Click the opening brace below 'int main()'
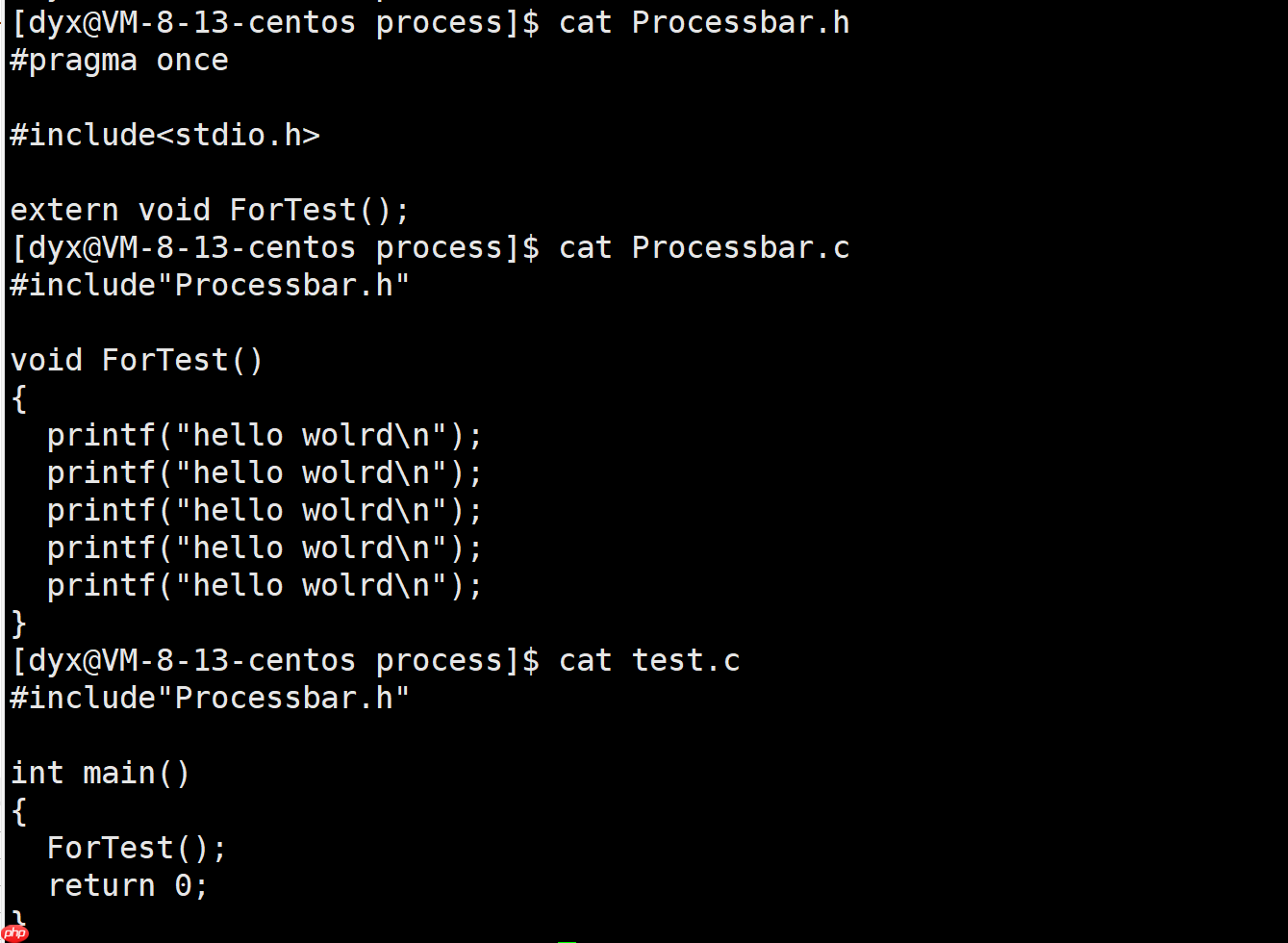Screen dimensions: 1288x943 (x=19, y=811)
